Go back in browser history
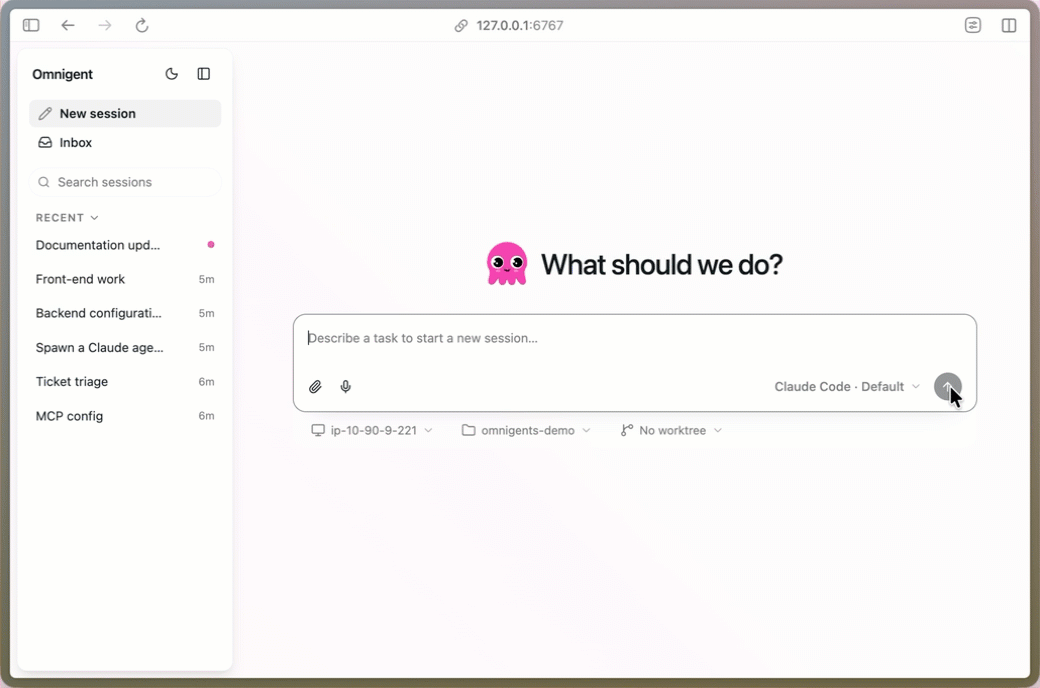Viewport: 1040px width, 688px height. pyautogui.click(x=68, y=25)
